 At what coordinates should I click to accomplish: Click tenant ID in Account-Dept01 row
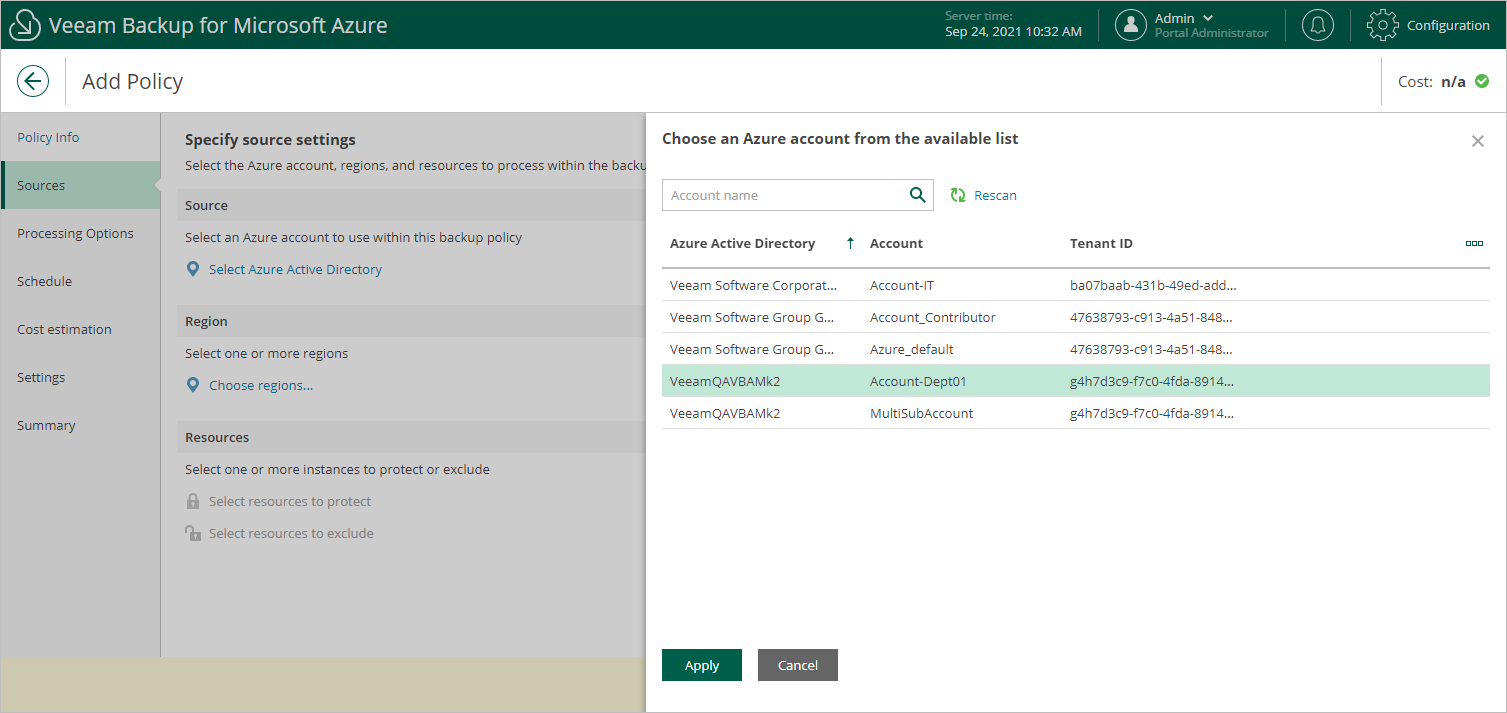(1152, 381)
